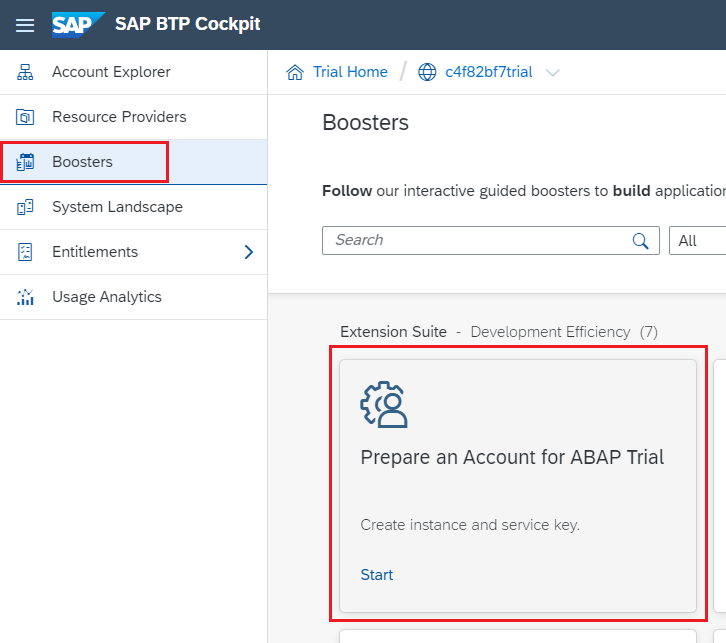This screenshot has width=726, height=643.
Task: Open the c4f82bf7trial breadcrumb dropdown arrow
Action: click(x=552, y=73)
